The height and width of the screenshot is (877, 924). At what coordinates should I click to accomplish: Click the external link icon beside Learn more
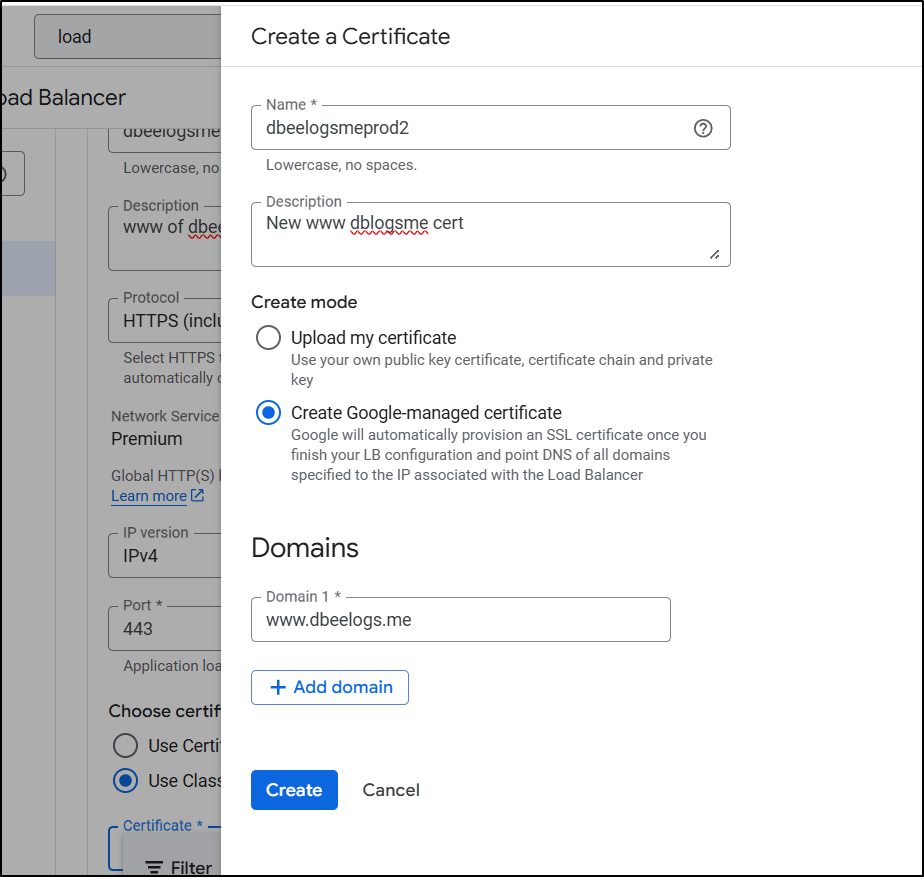[x=198, y=496]
